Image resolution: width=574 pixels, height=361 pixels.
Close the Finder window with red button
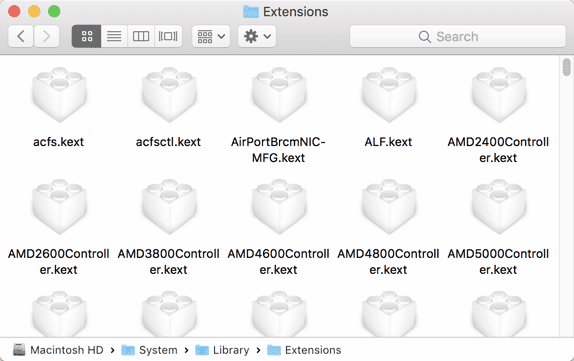pyautogui.click(x=14, y=11)
